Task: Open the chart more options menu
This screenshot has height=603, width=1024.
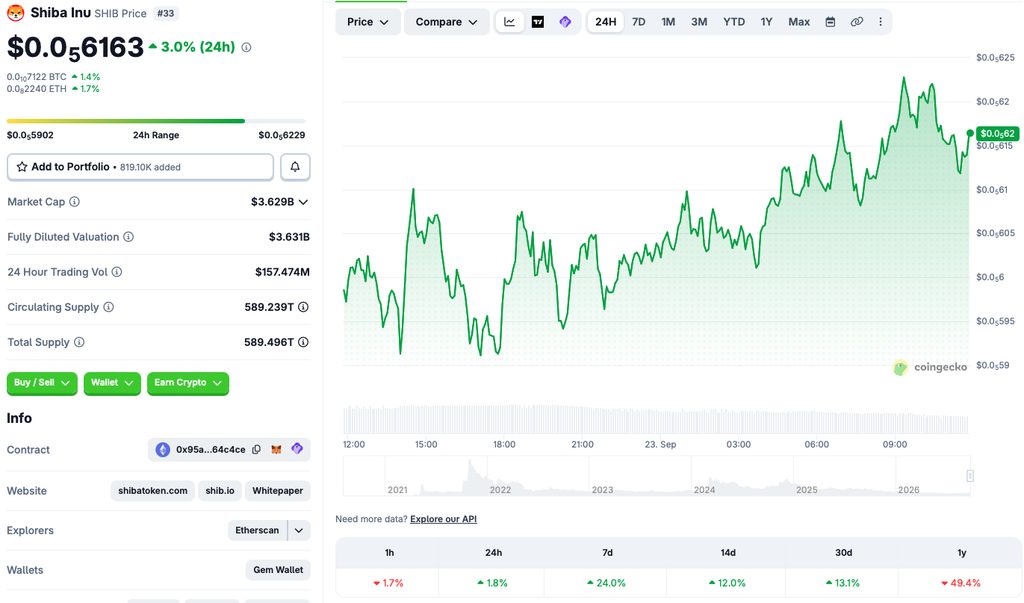Action: pyautogui.click(x=880, y=22)
